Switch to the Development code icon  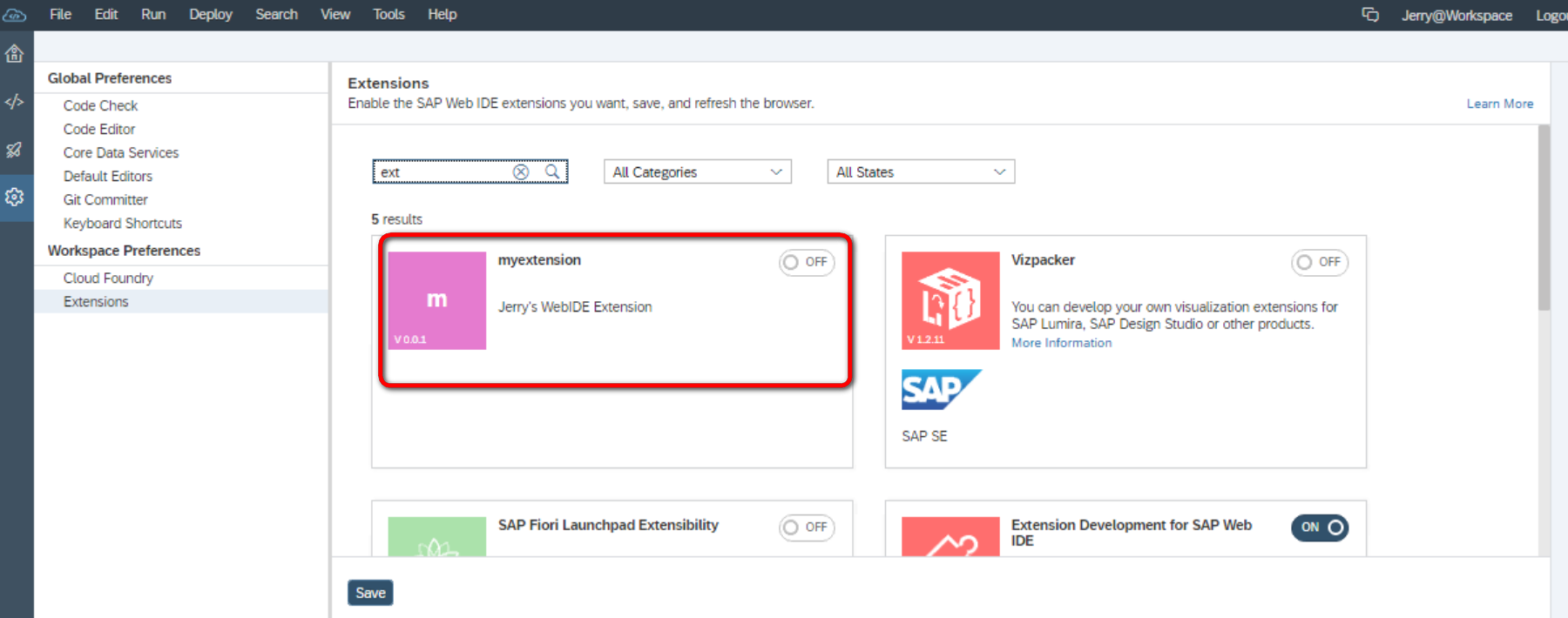click(14, 102)
